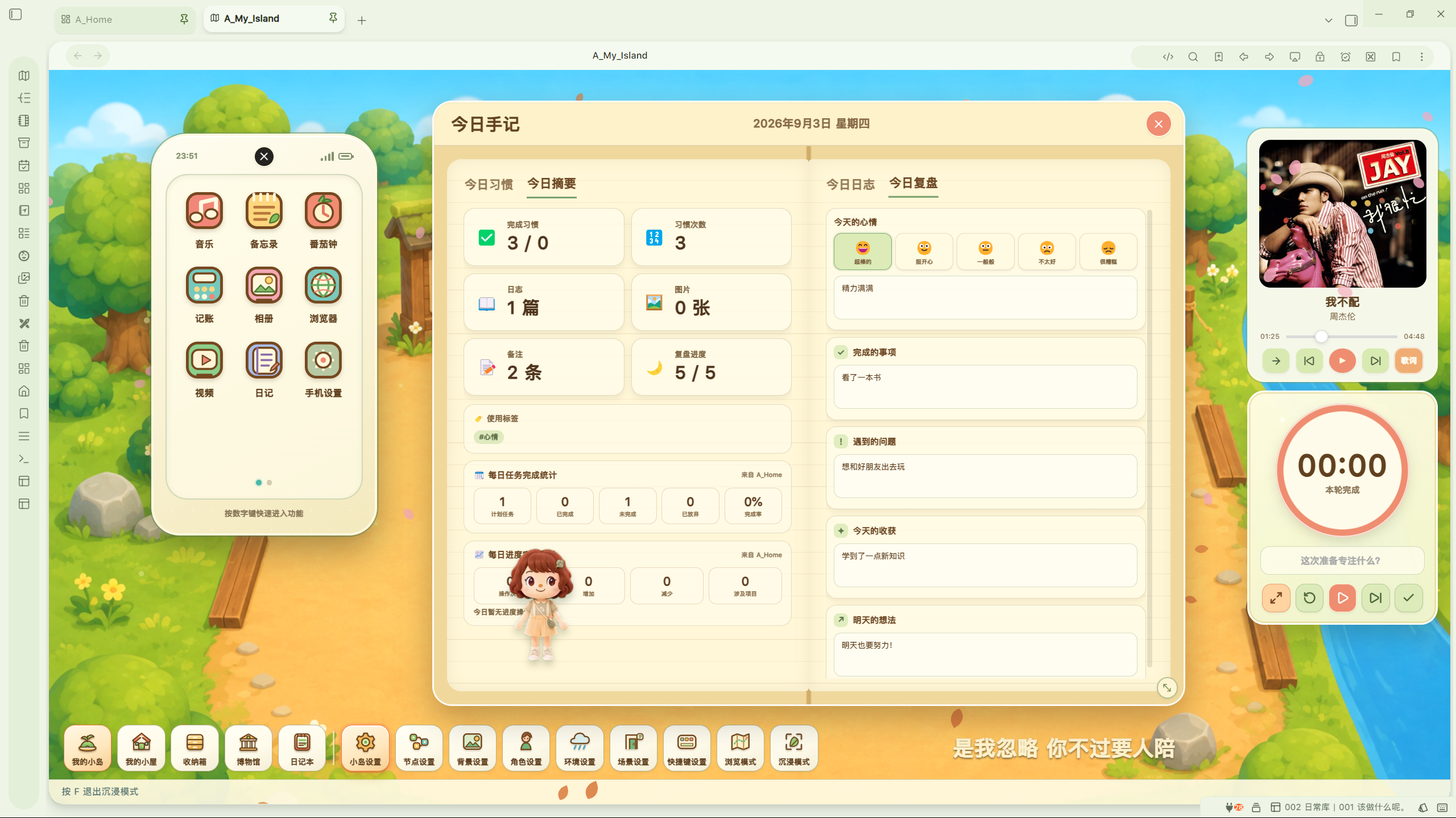This screenshot has height=818, width=1456.
Task: Open 节点设置 node settings
Action: pyautogui.click(x=419, y=748)
